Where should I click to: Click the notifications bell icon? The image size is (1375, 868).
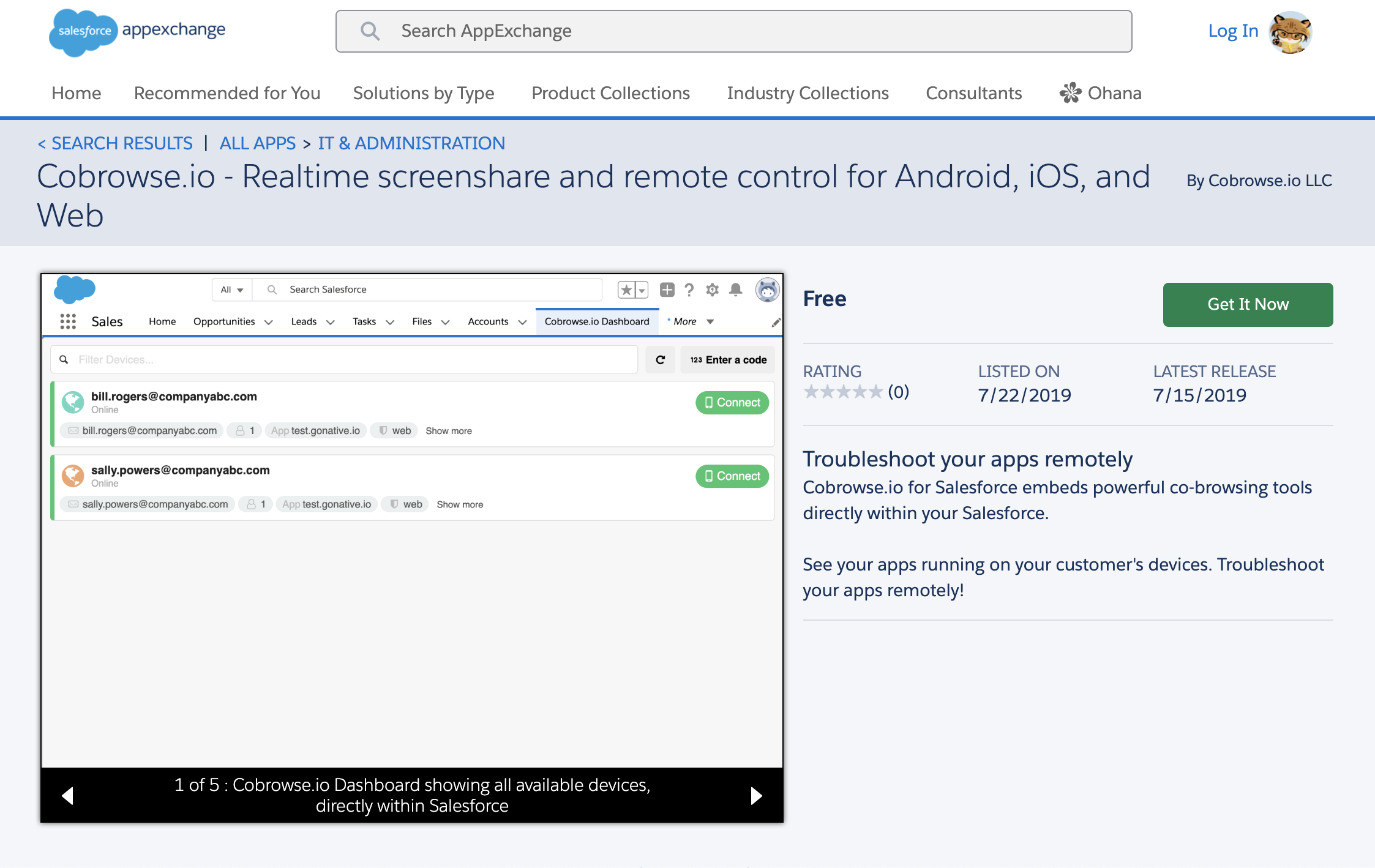point(736,290)
